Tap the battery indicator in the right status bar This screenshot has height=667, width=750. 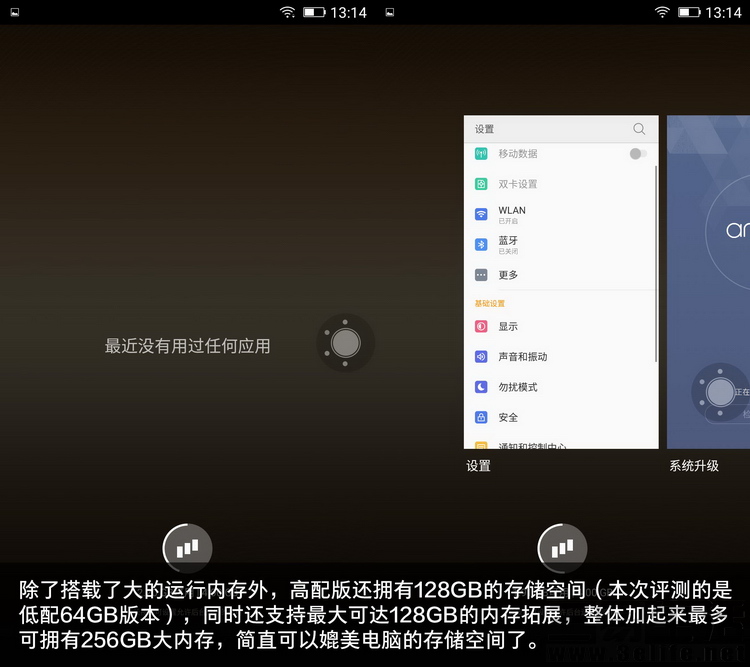(689, 12)
